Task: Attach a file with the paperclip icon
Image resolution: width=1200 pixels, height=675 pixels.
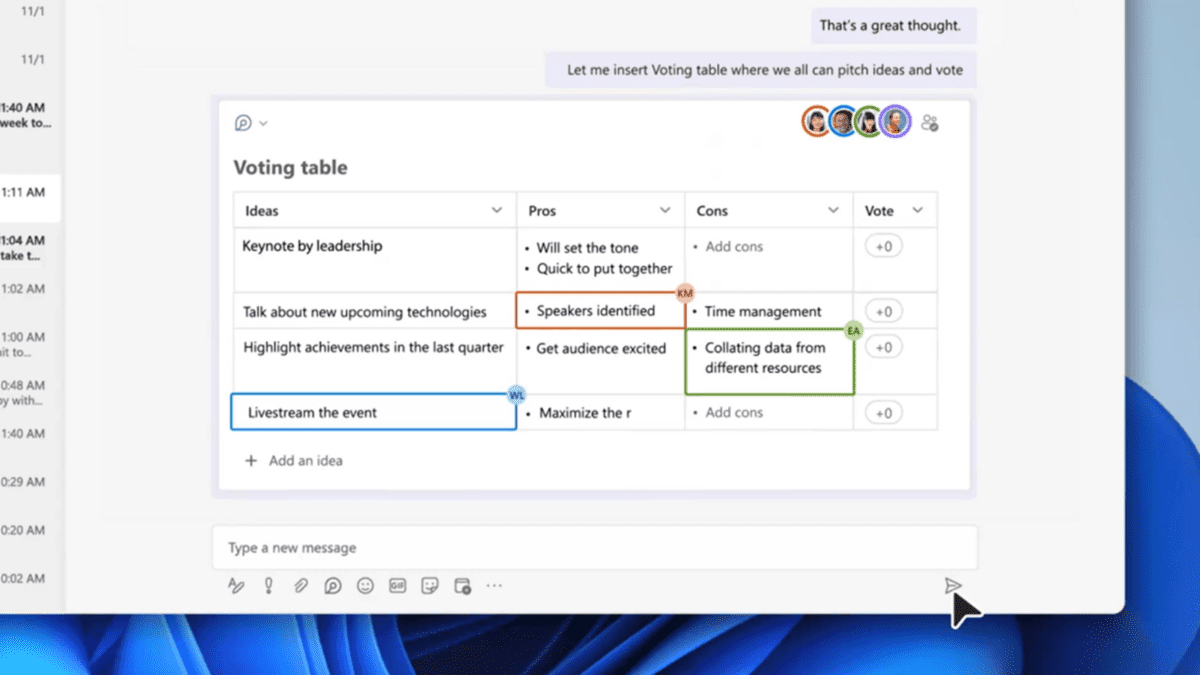Action: click(x=301, y=585)
